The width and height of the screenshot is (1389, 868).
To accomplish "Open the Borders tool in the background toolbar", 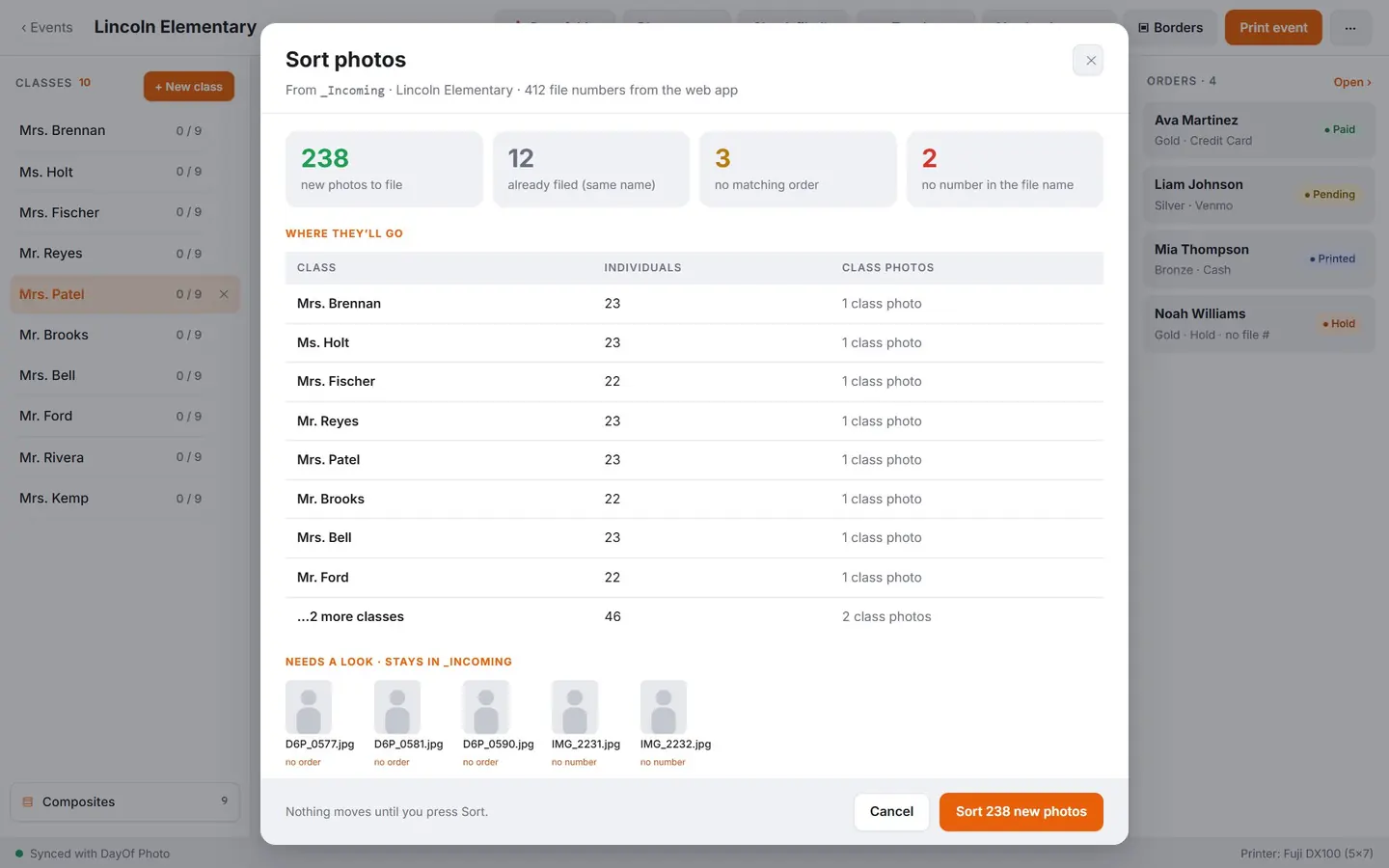I will coord(1171,28).
